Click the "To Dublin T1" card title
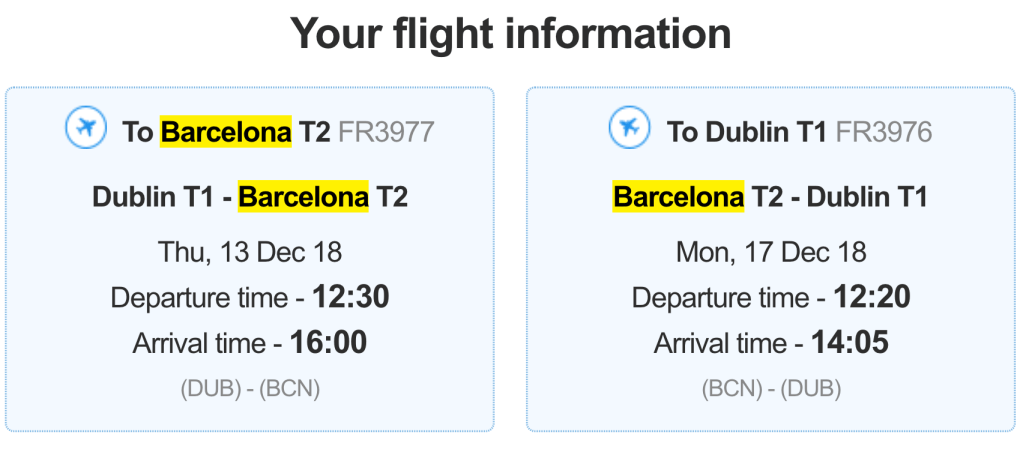This screenshot has width=1023, height=449. (x=746, y=132)
